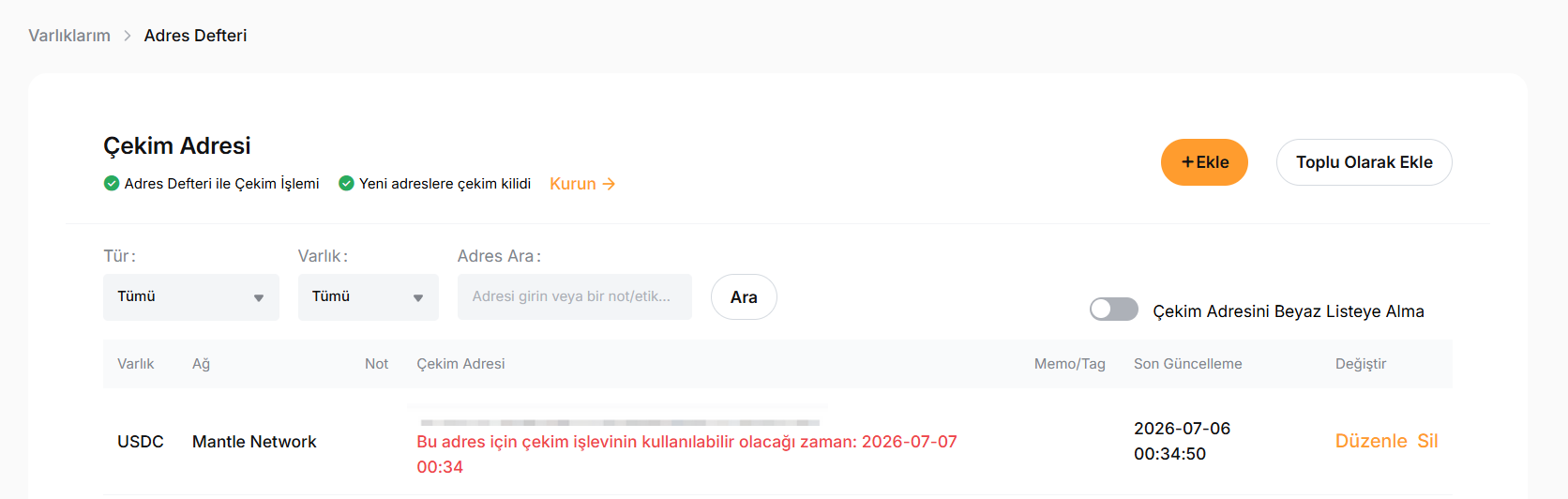Focus the Adres Ara search field

(575, 296)
